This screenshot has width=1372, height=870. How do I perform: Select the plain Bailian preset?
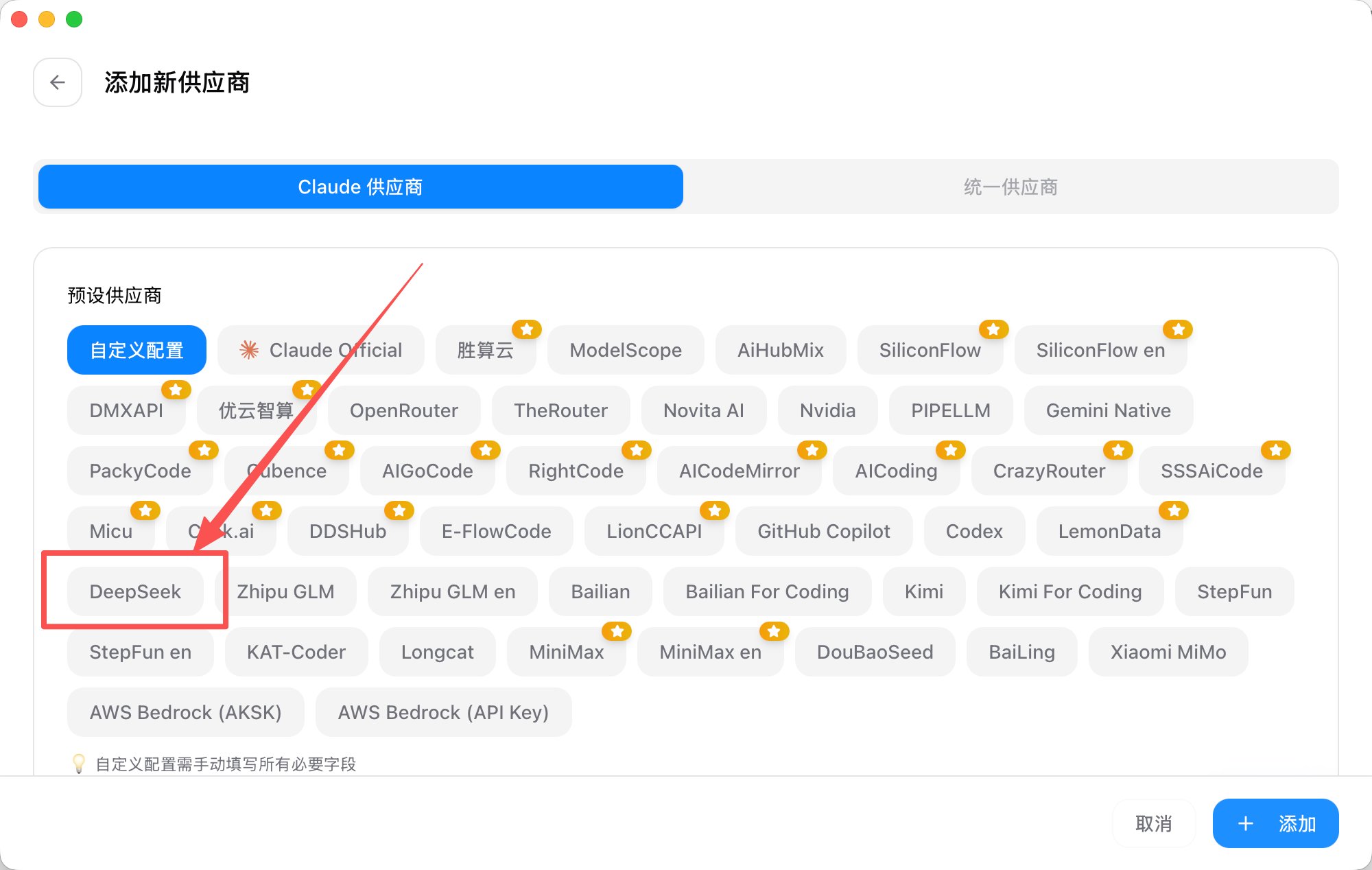pyautogui.click(x=601, y=591)
